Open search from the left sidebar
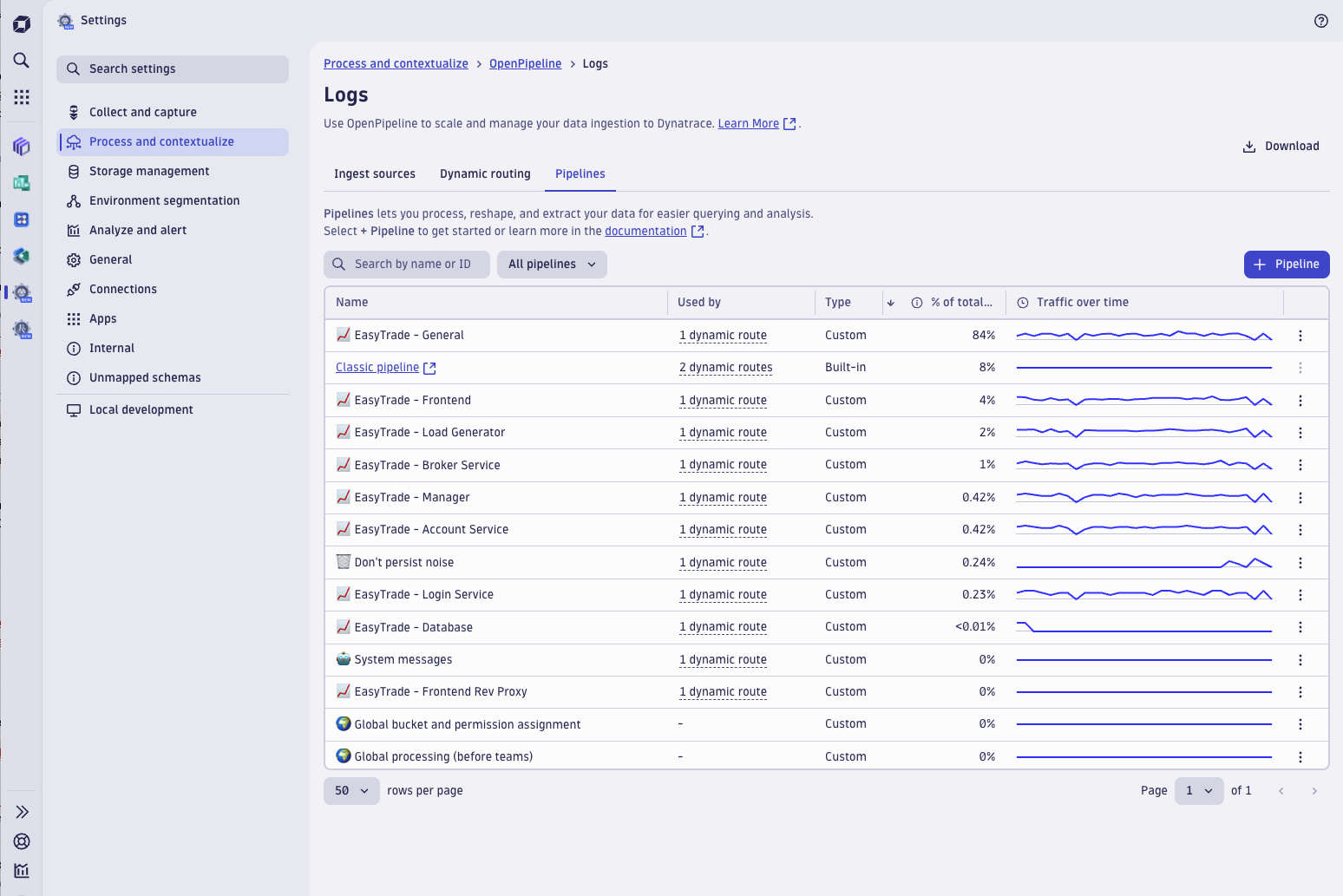This screenshot has width=1343, height=896. (x=21, y=61)
